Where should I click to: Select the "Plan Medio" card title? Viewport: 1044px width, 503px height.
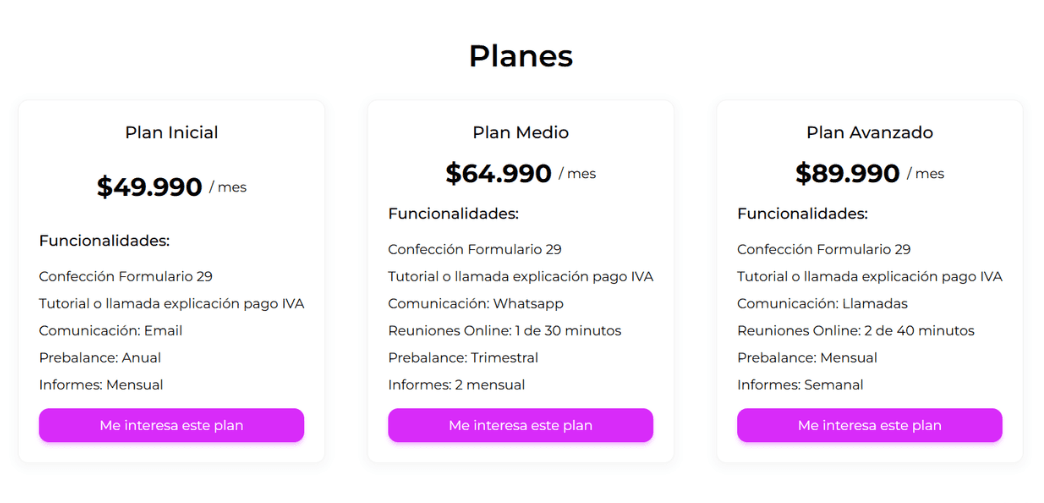click(x=520, y=132)
